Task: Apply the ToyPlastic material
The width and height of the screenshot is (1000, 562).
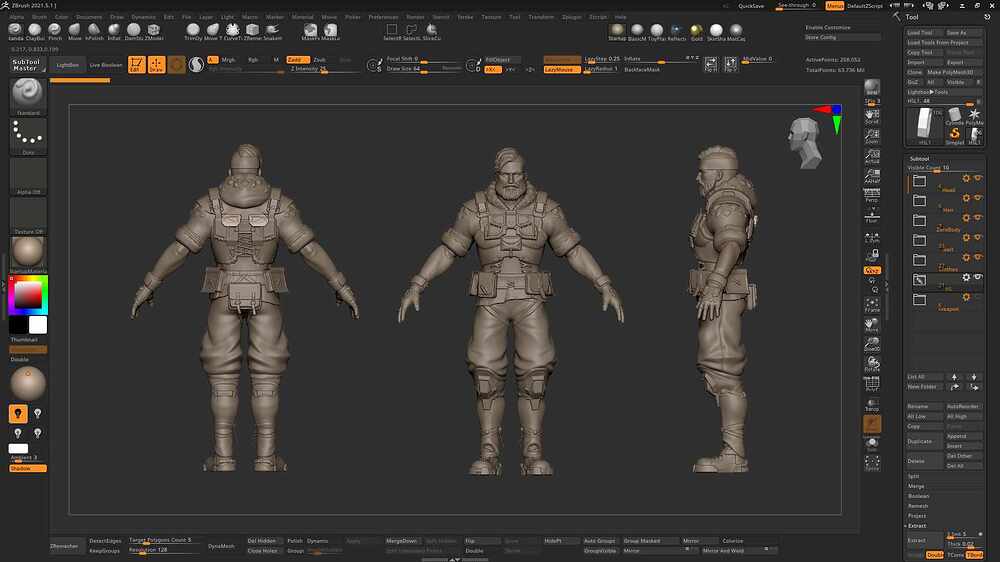Action: point(657,32)
